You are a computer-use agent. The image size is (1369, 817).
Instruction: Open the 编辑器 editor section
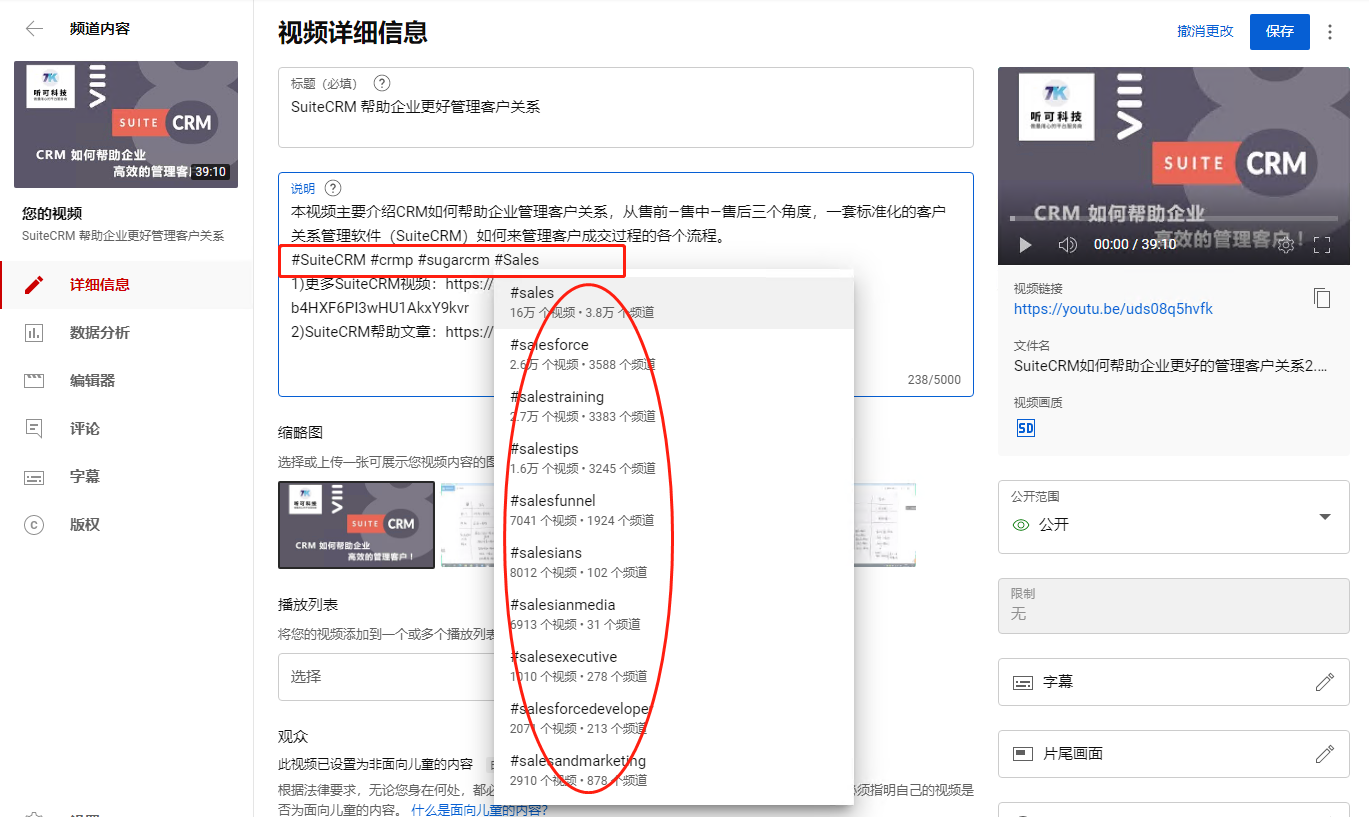click(x=127, y=381)
